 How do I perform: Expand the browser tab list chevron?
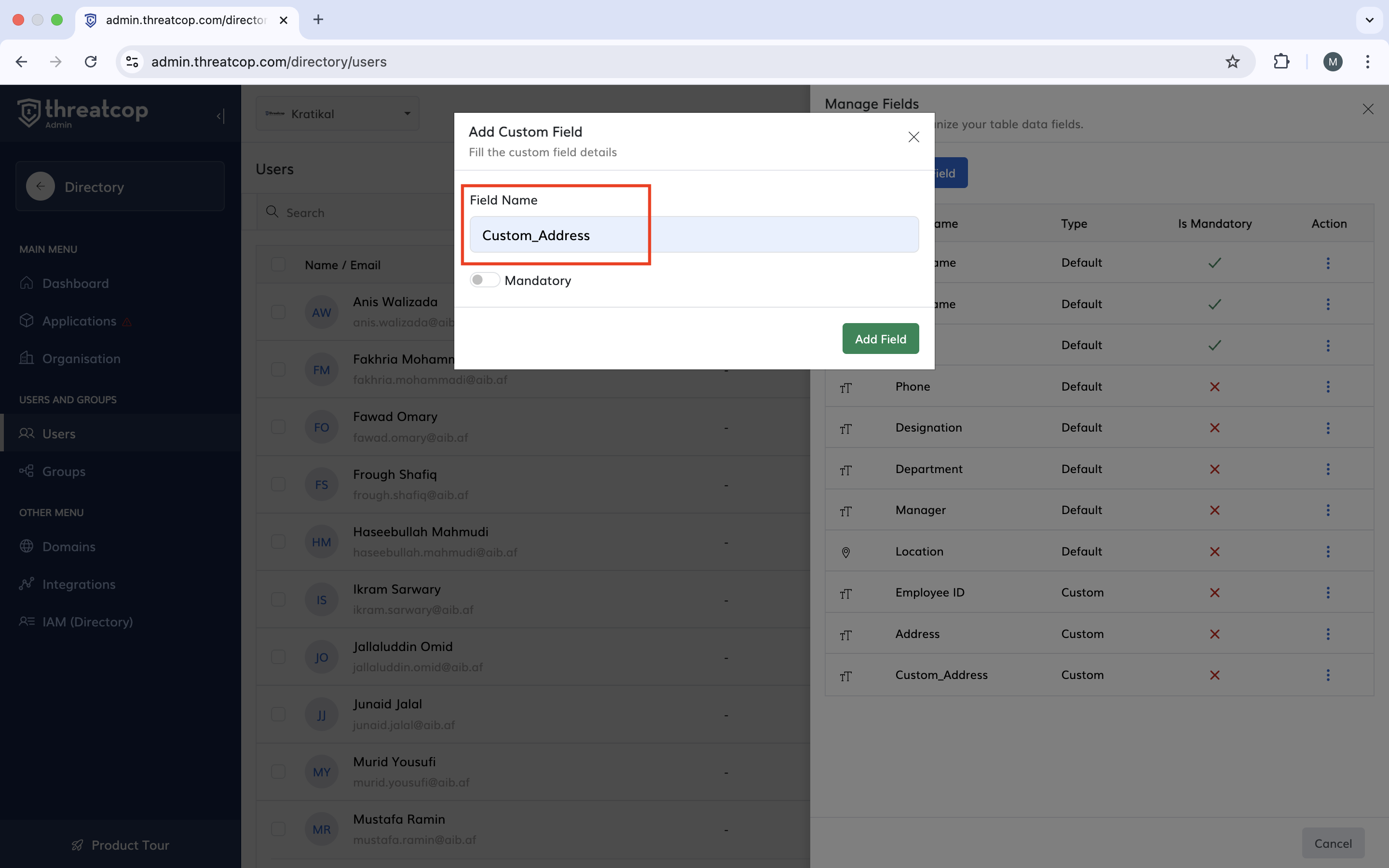[1369, 20]
